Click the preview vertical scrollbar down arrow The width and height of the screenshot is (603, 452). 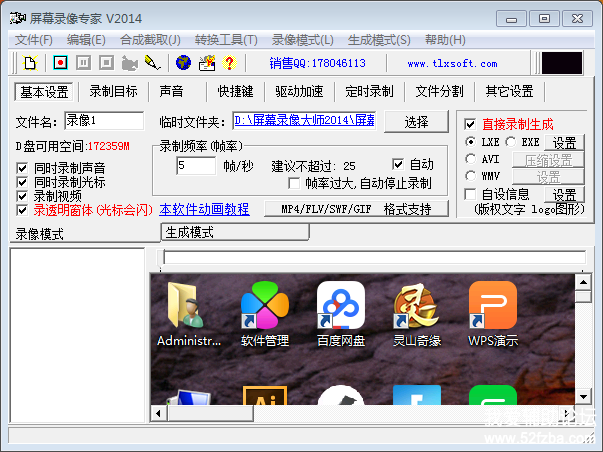(583, 396)
